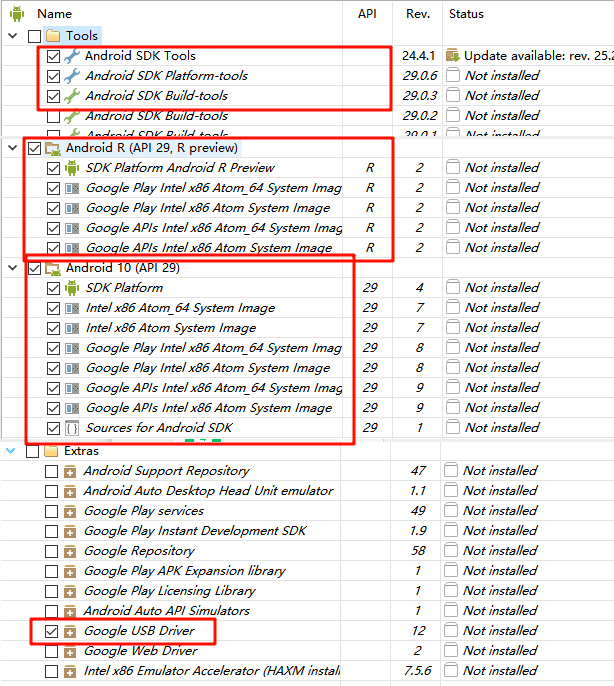Check the Extras group checkbox

[x=33, y=451]
